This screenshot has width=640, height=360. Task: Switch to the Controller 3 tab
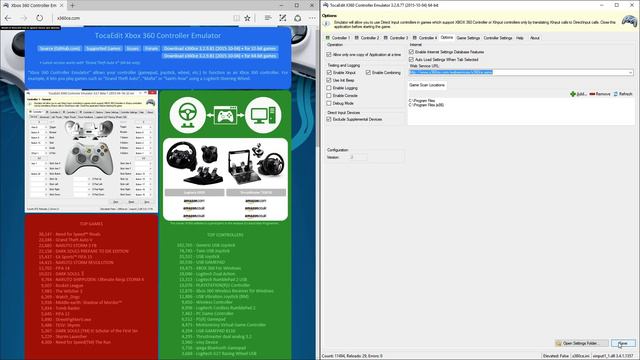(396, 38)
